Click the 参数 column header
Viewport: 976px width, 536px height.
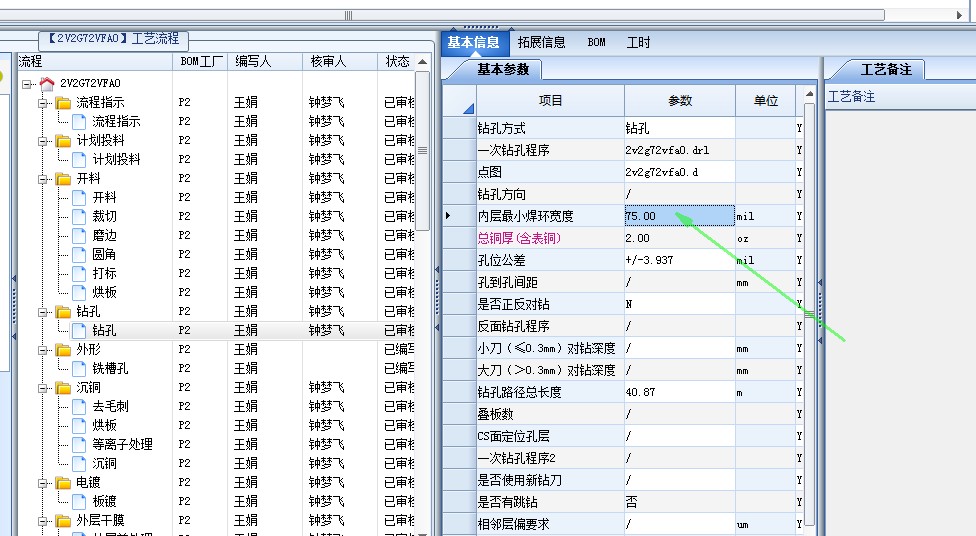pos(680,100)
